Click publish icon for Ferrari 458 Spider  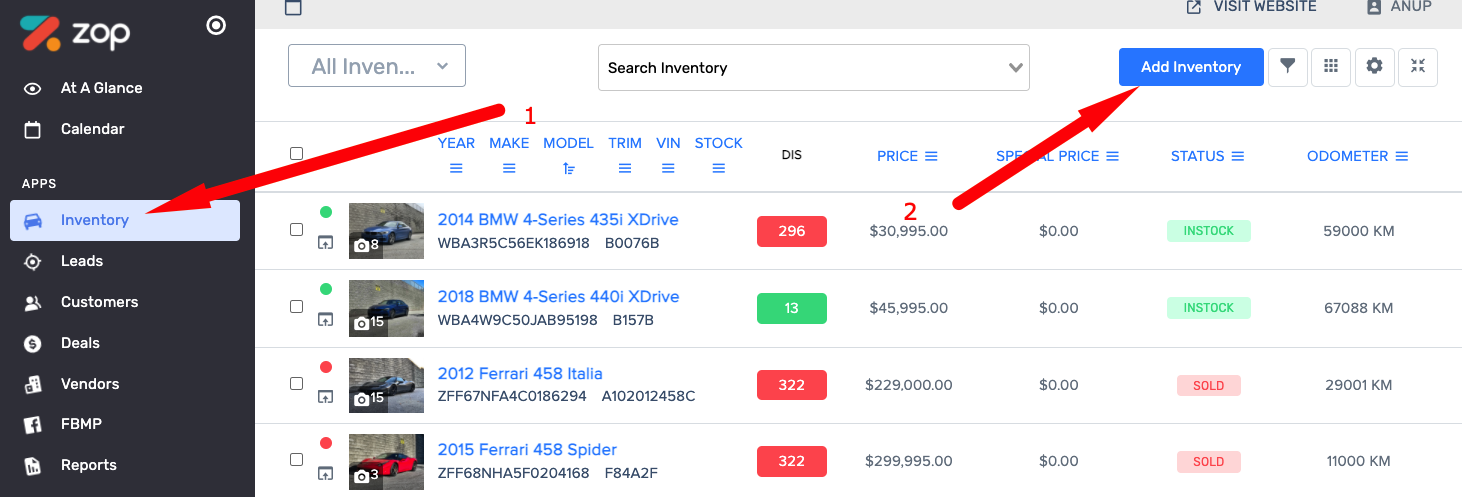tap(325, 473)
